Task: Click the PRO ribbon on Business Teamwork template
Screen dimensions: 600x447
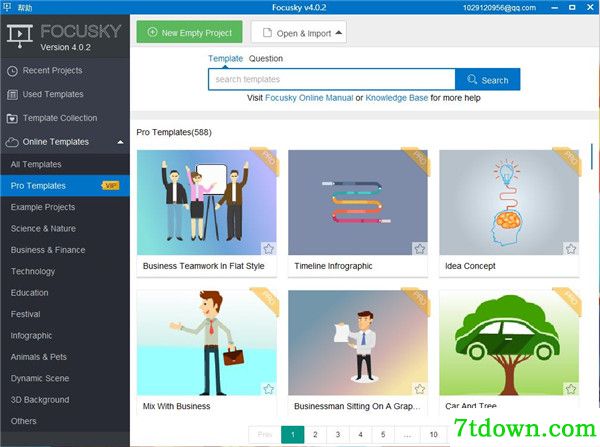Action: (266, 161)
